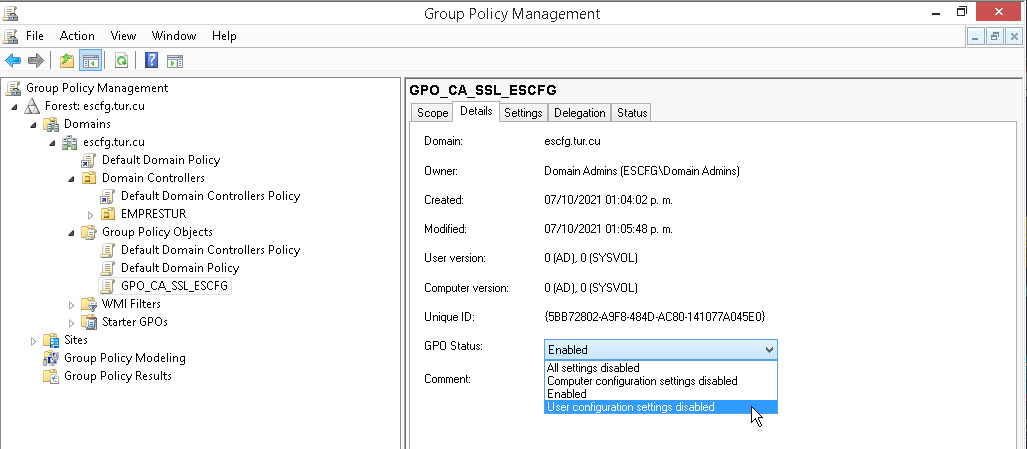Select Default Domain Policy under Group Policy Objects
The image size is (1027, 449).
click(x=179, y=268)
